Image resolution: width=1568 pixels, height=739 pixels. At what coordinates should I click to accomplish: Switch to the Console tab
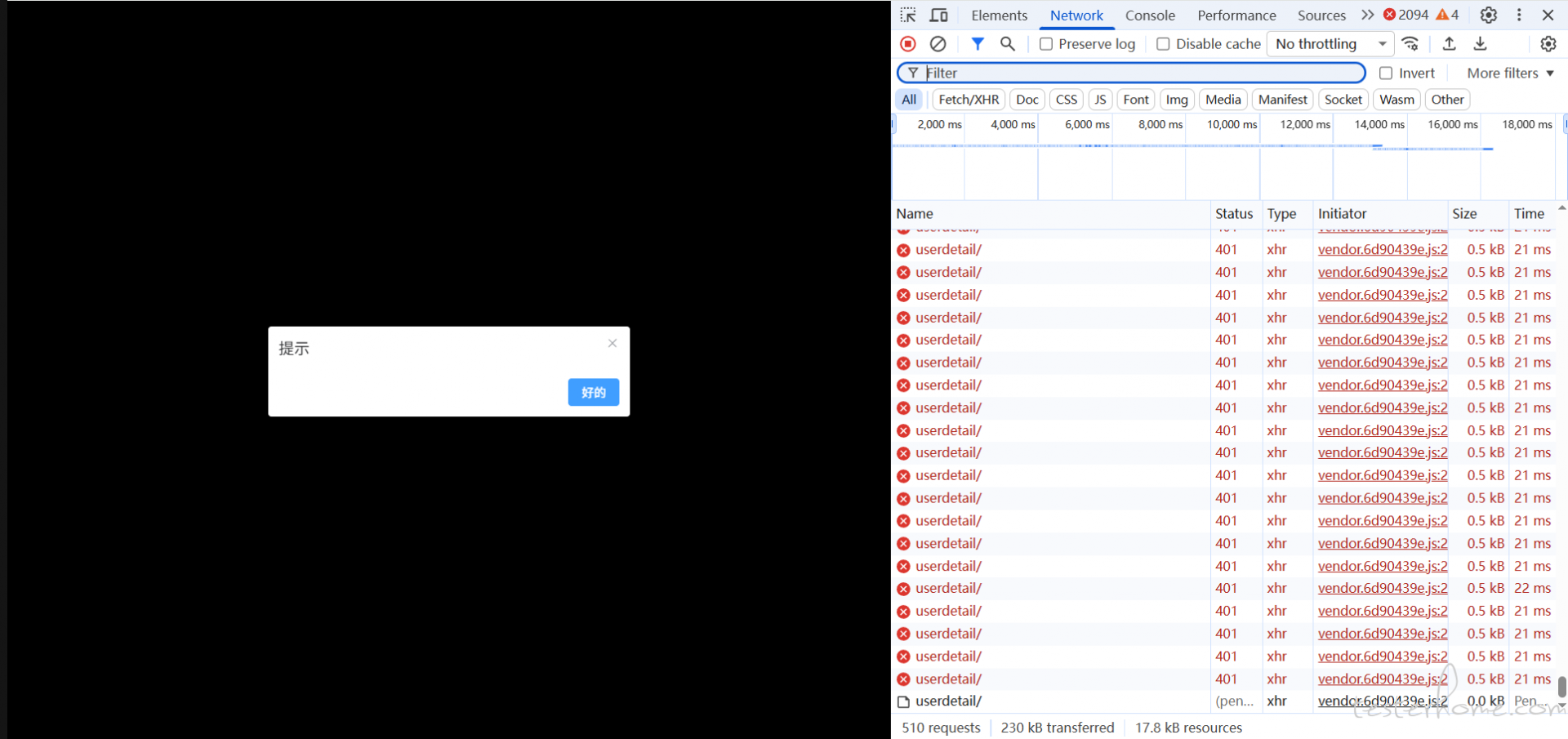[1150, 16]
